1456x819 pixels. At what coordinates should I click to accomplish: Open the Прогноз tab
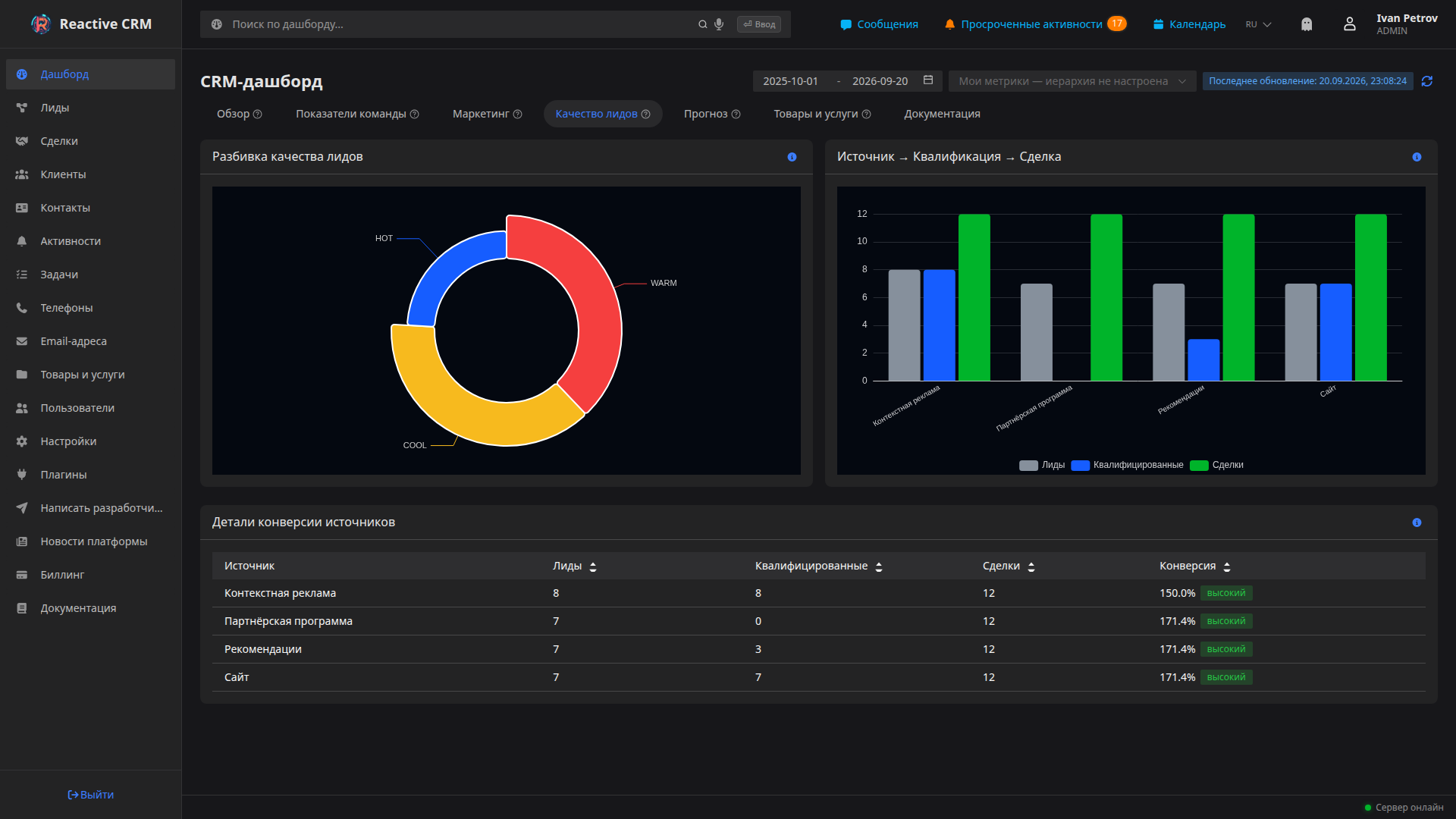click(712, 114)
